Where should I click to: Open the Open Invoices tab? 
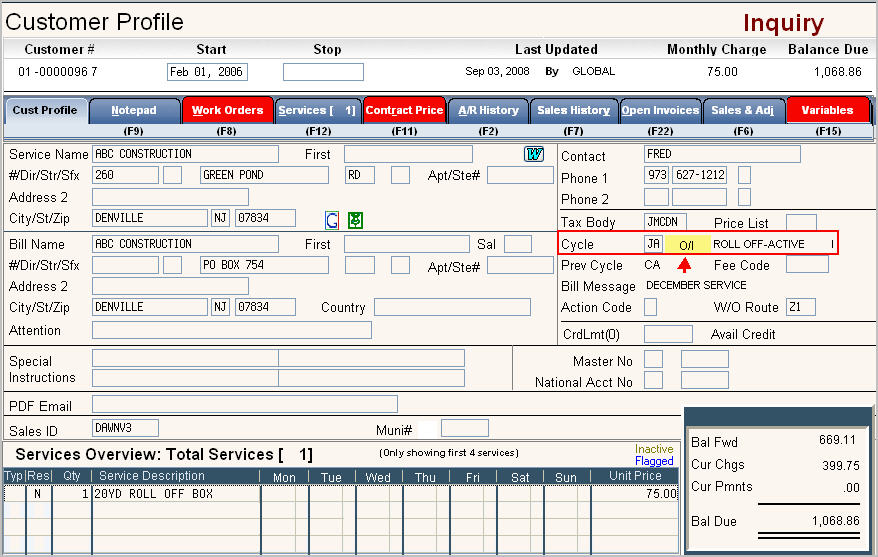660,110
